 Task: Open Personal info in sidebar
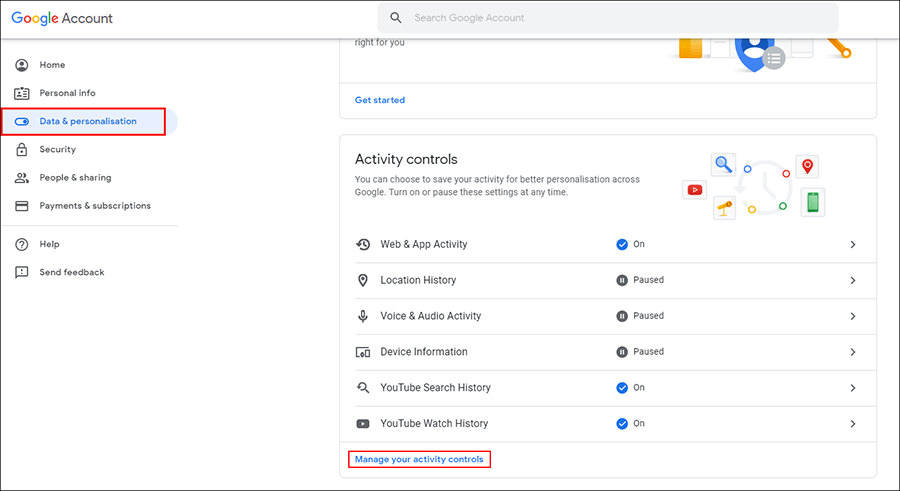pyautogui.click(x=67, y=93)
